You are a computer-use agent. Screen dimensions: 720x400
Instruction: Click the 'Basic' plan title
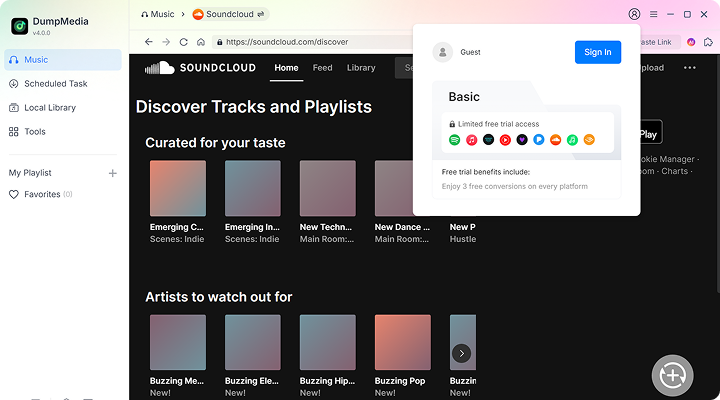[x=464, y=97]
